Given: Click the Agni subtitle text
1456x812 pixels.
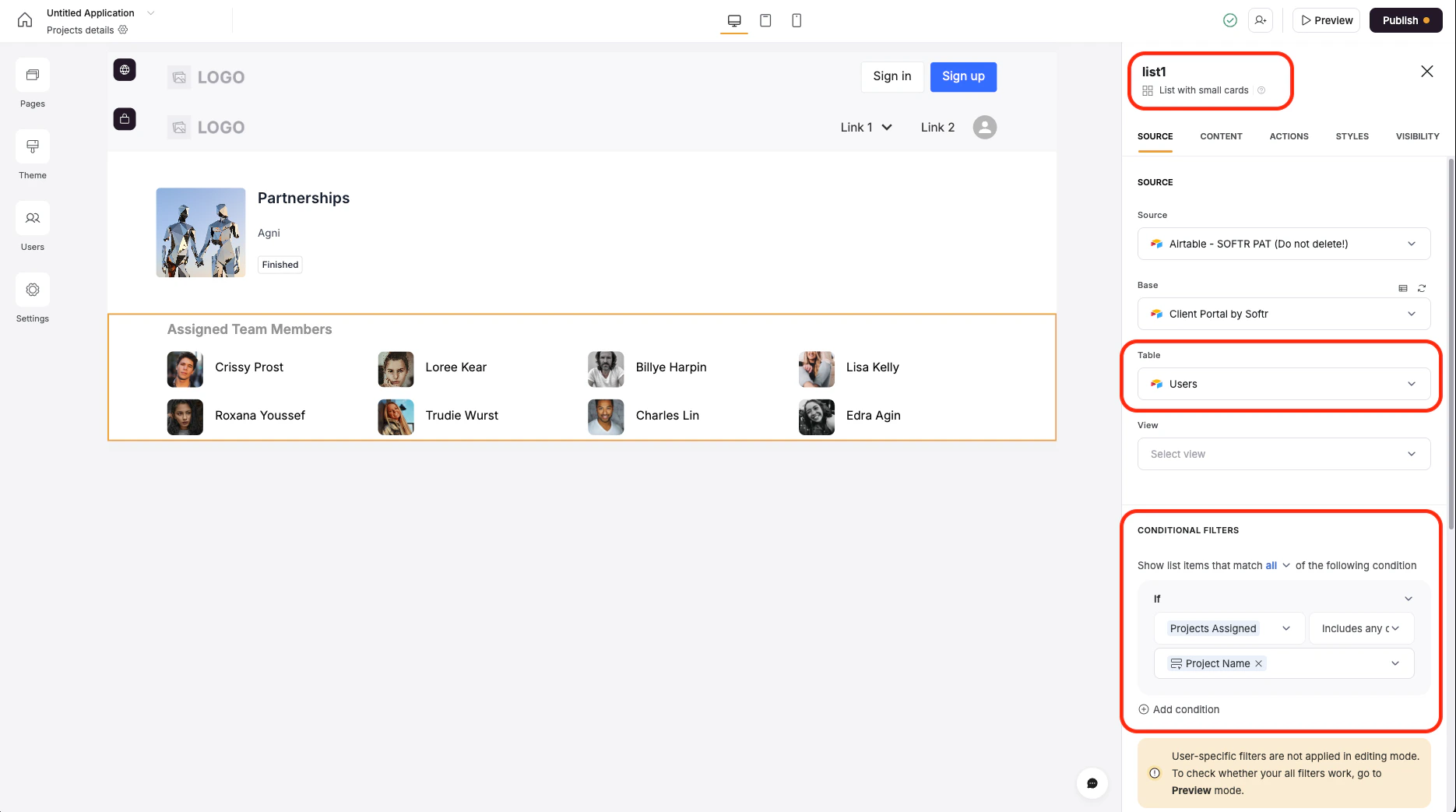Looking at the screenshot, I should point(269,233).
